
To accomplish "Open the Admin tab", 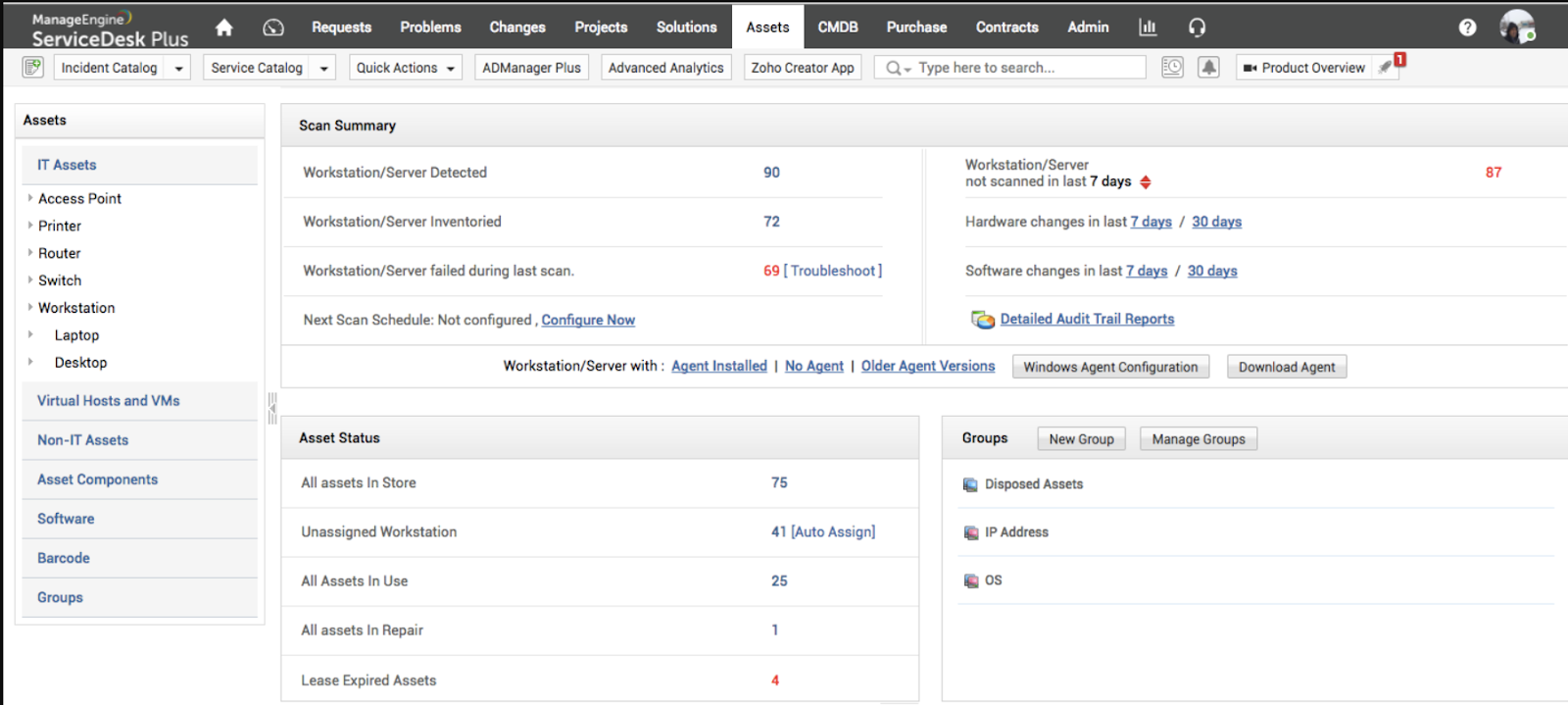I will (x=1088, y=27).
